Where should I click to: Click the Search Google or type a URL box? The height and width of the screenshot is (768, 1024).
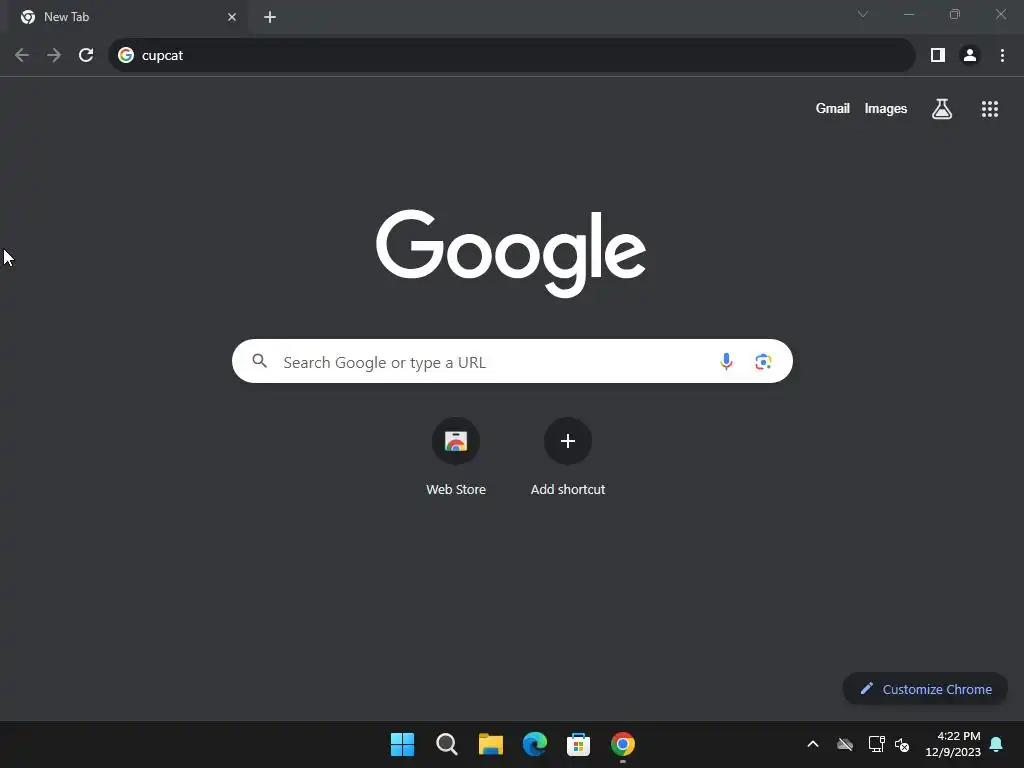(512, 361)
